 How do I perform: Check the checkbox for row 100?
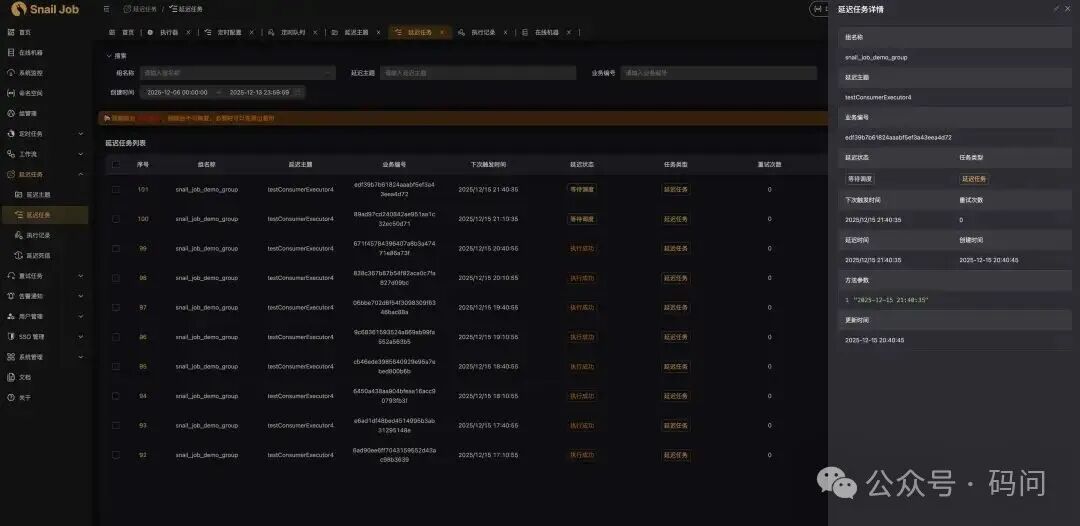pos(116,219)
